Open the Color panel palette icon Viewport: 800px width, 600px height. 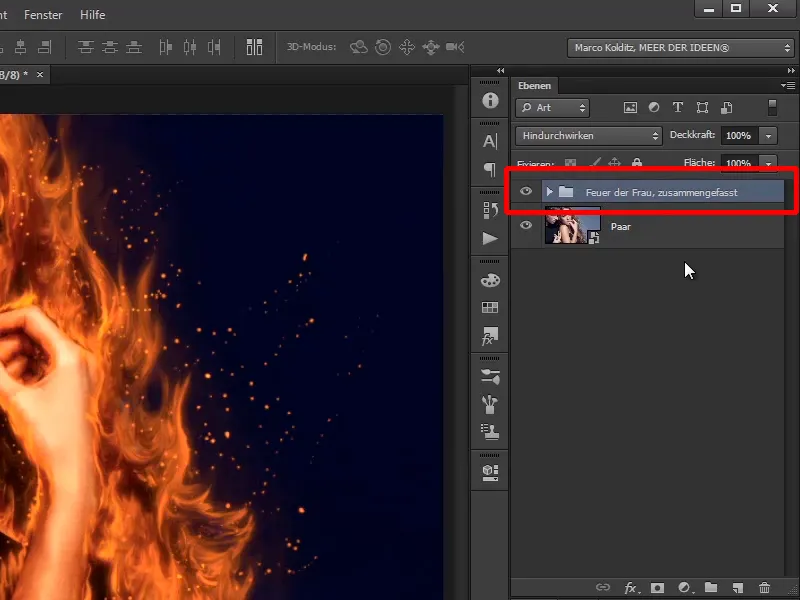tap(490, 280)
